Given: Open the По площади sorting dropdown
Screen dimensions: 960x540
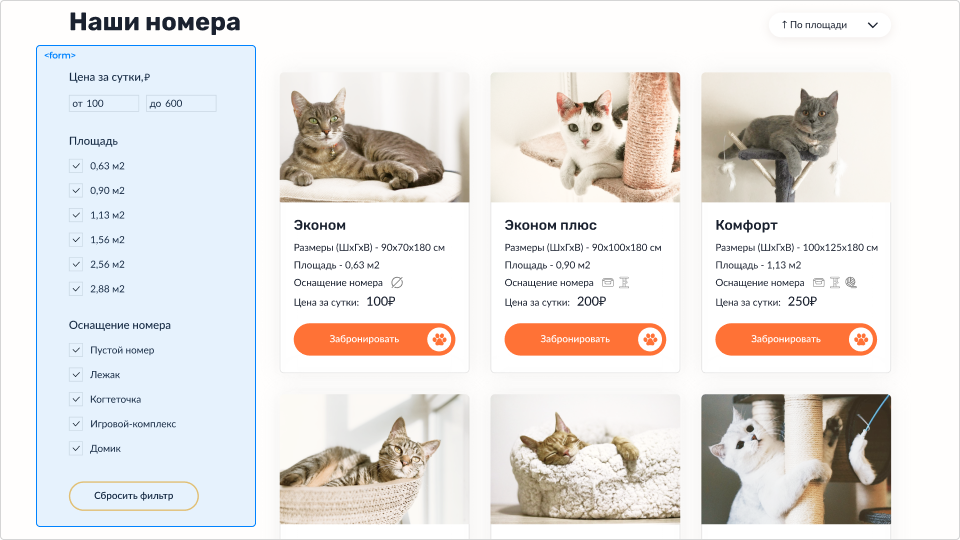Looking at the screenshot, I should [830, 25].
